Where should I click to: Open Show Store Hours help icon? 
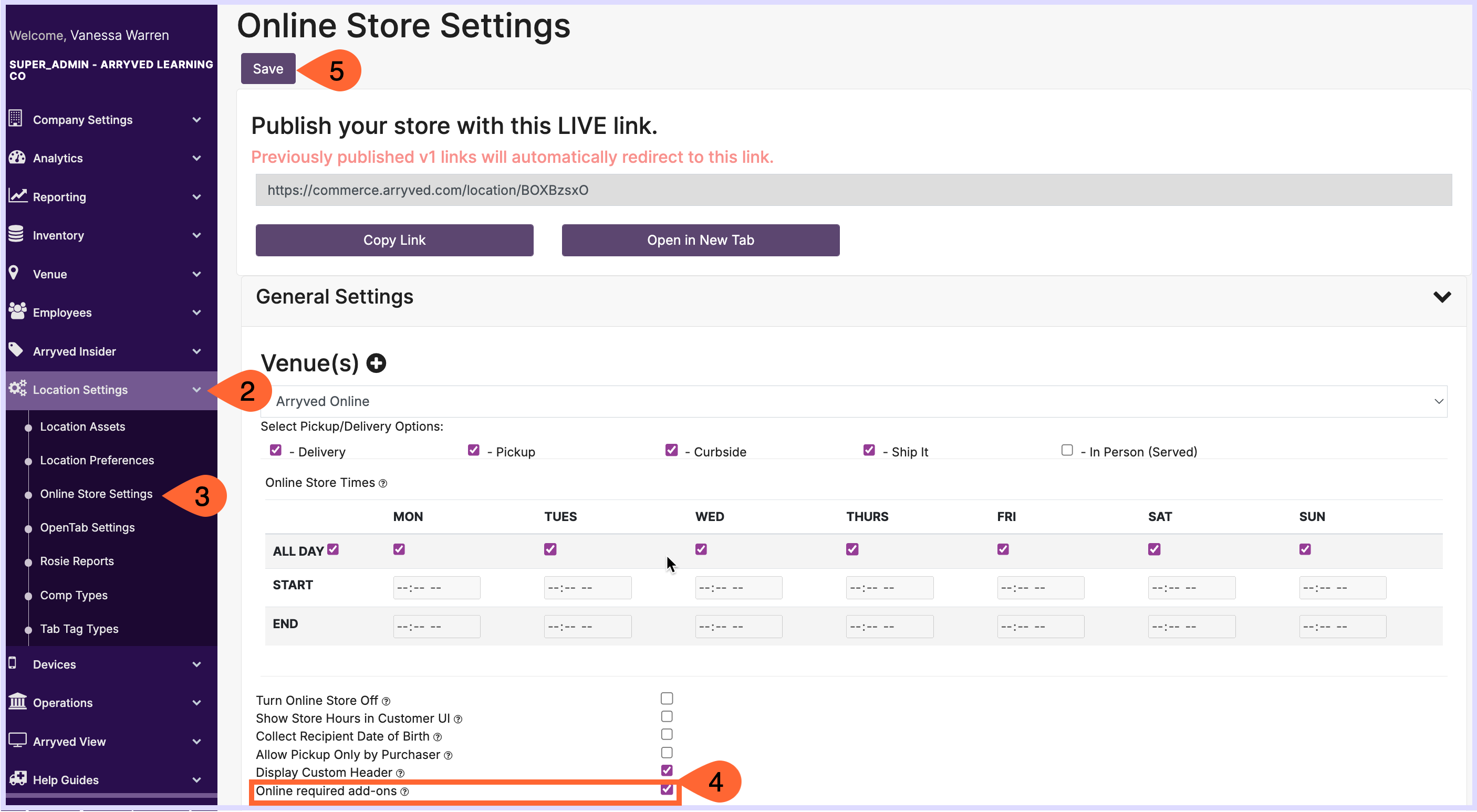[x=457, y=720]
